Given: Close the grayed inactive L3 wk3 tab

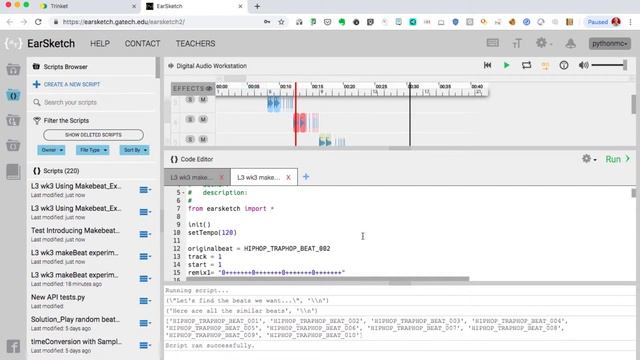Looking at the screenshot, I should point(222,177).
